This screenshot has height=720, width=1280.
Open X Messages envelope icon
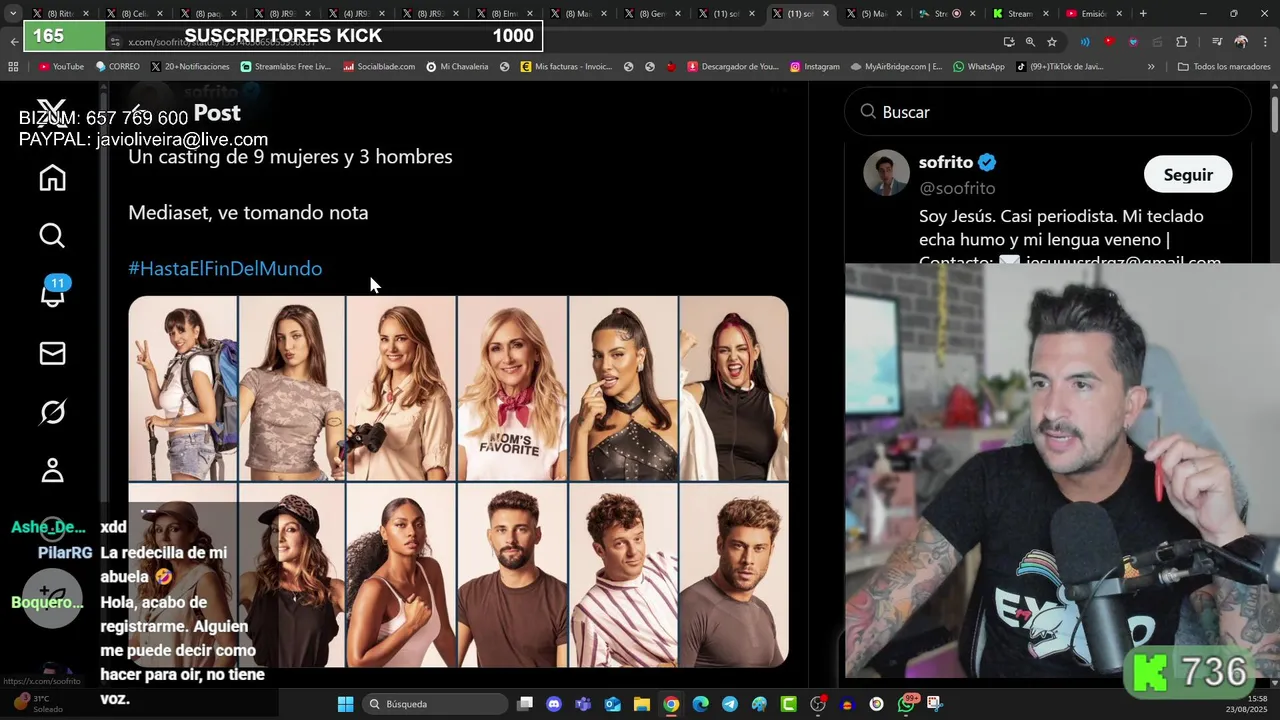pyautogui.click(x=52, y=353)
